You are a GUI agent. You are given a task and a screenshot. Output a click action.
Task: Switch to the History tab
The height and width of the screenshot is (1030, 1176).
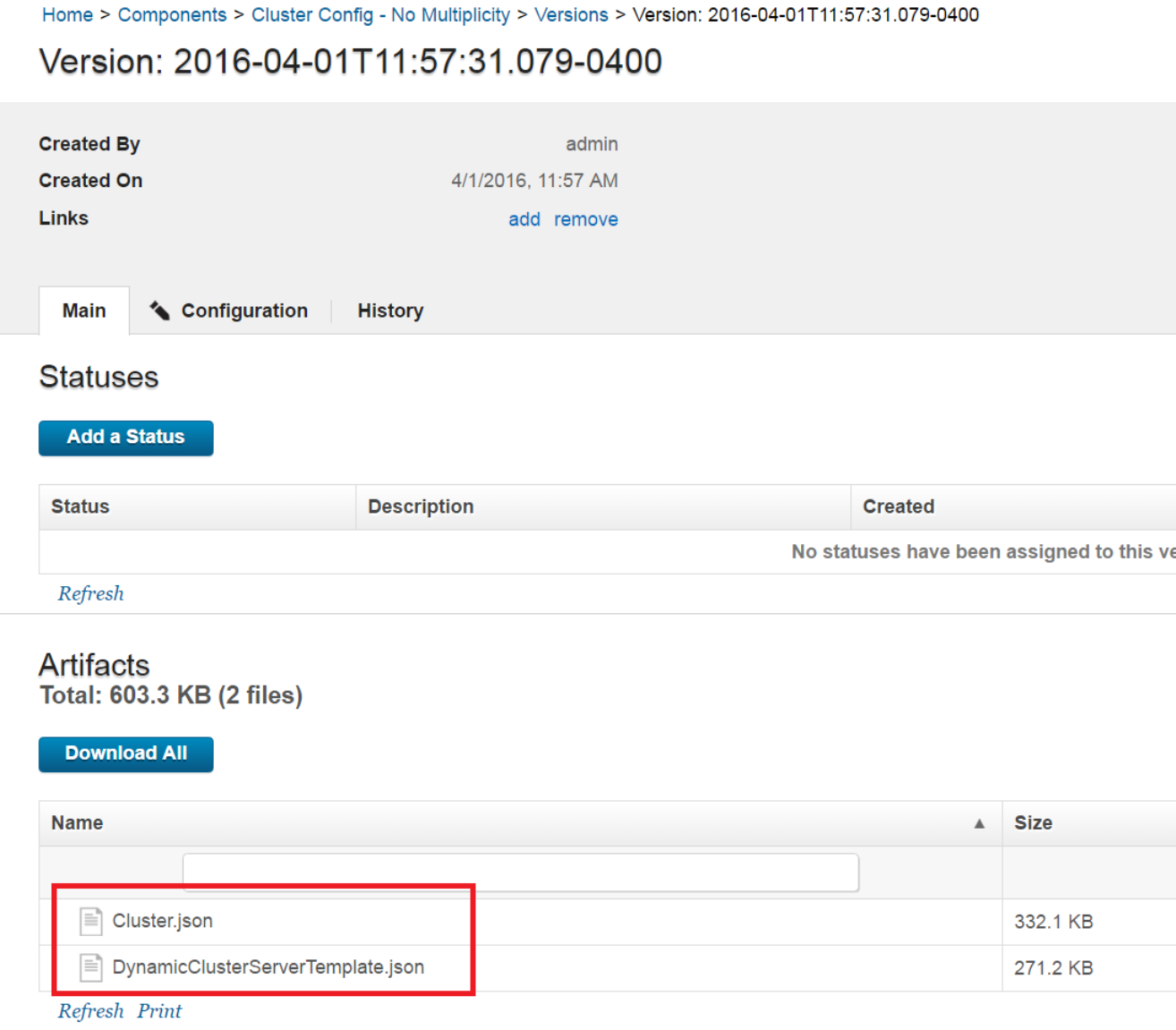click(390, 311)
